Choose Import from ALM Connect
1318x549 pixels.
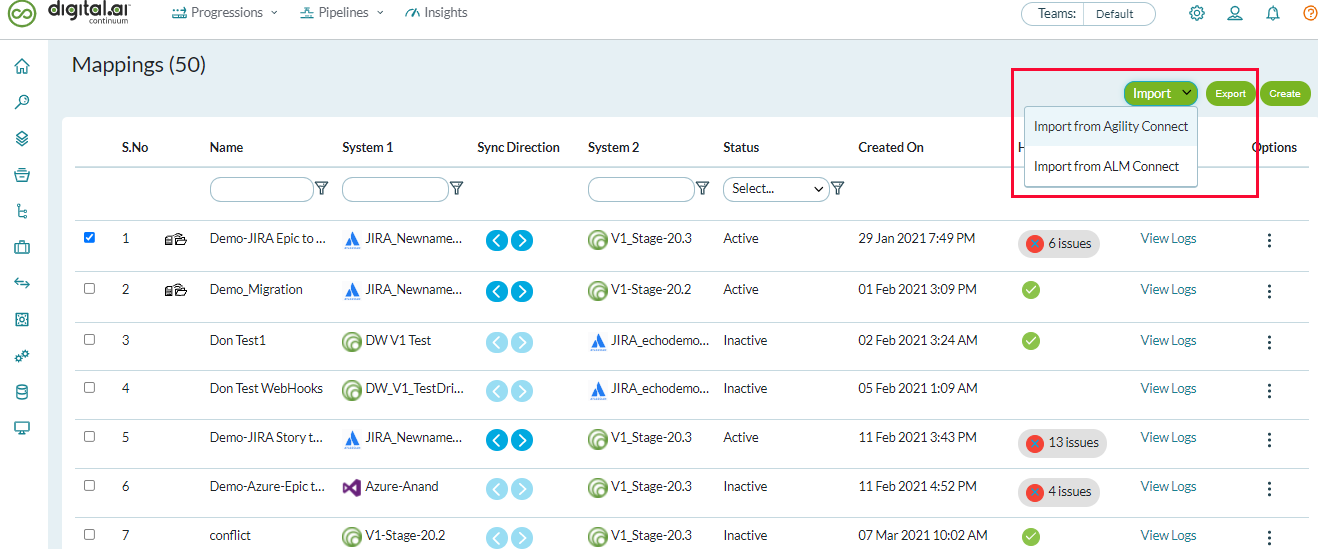pyautogui.click(x=1110, y=166)
